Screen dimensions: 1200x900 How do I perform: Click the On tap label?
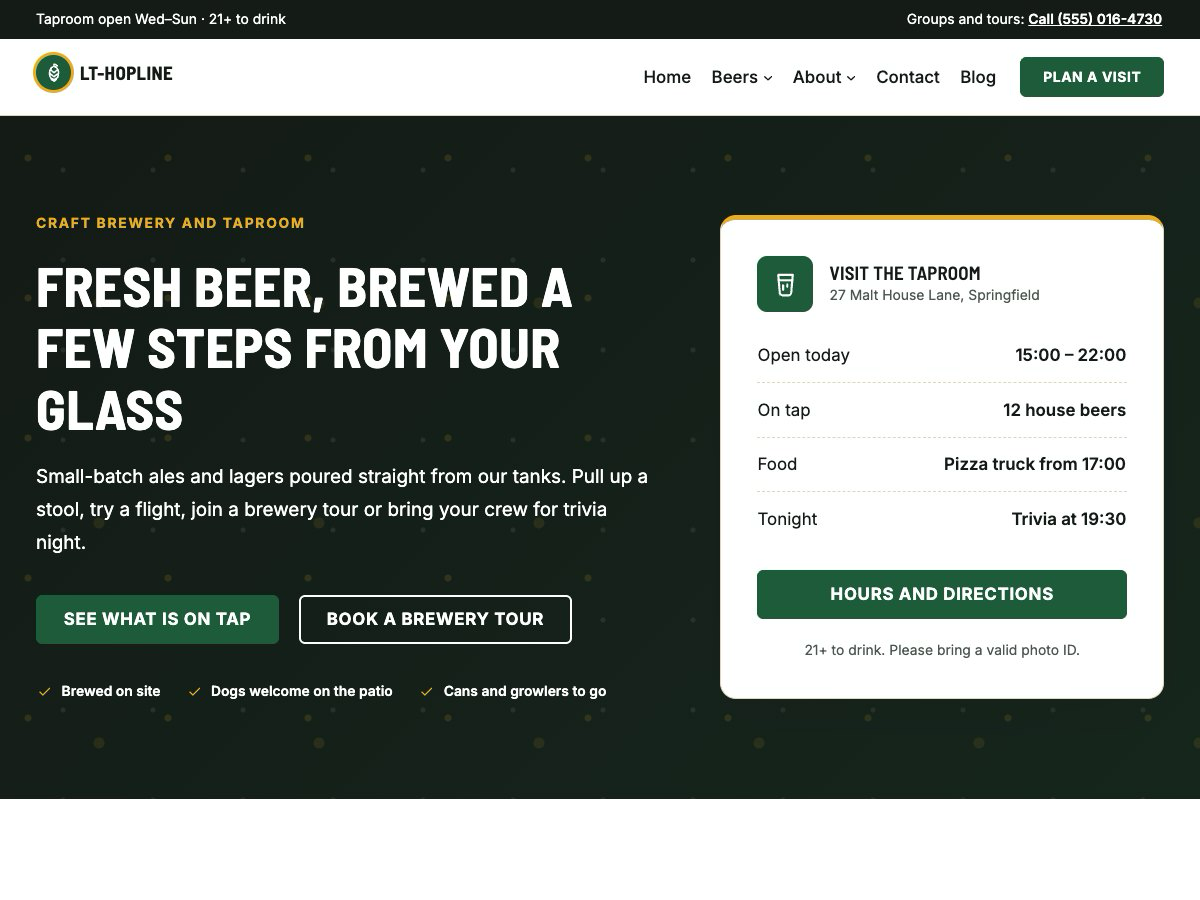pos(784,410)
